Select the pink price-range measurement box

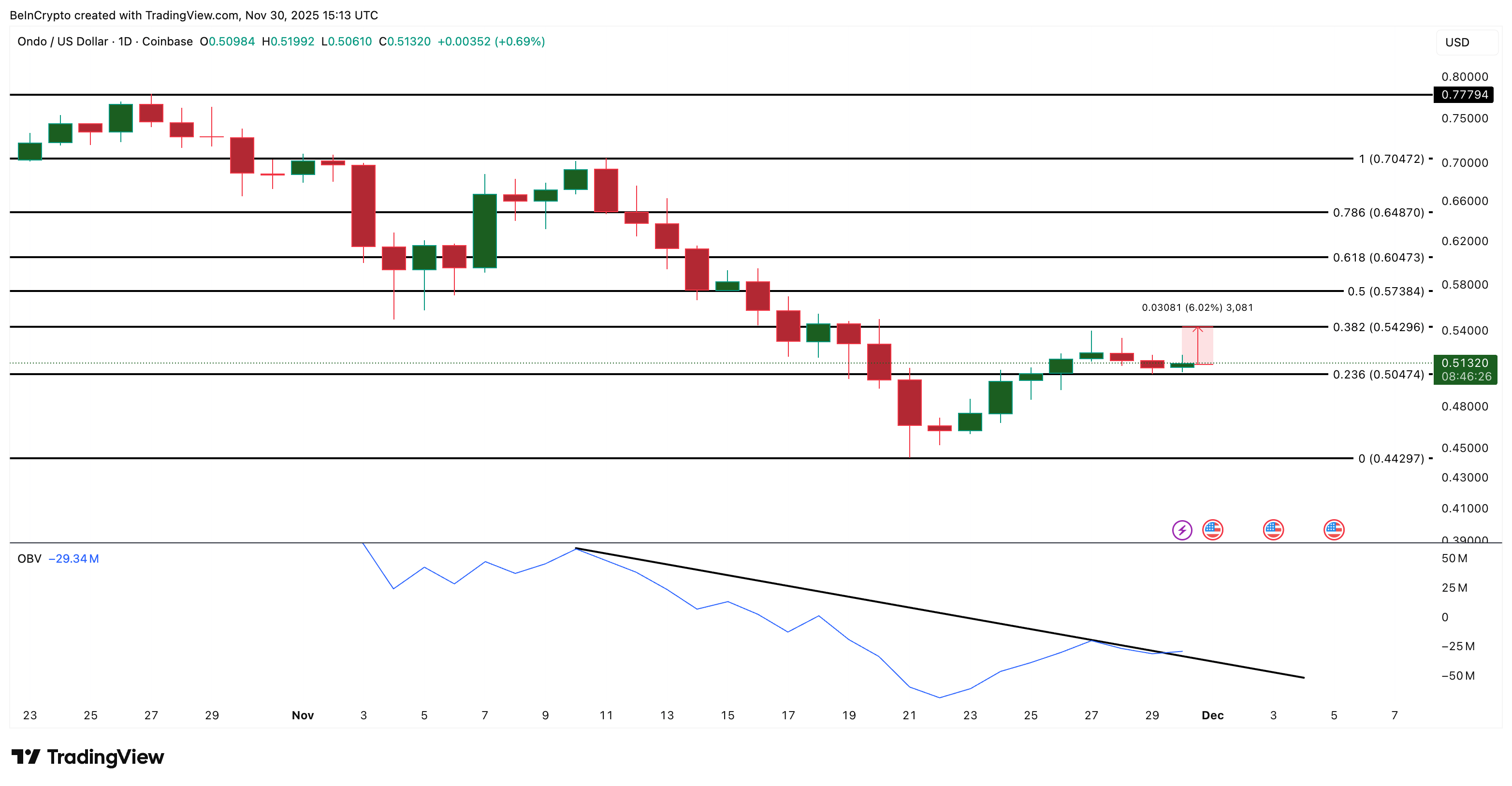pos(1197,346)
